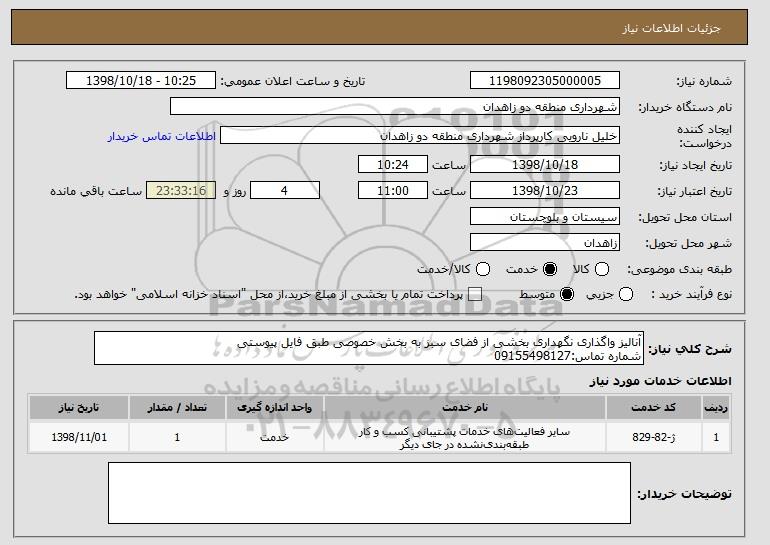Click the شماره نیاز field 1198092305000005
The height and width of the screenshot is (545, 770).
pos(545,81)
